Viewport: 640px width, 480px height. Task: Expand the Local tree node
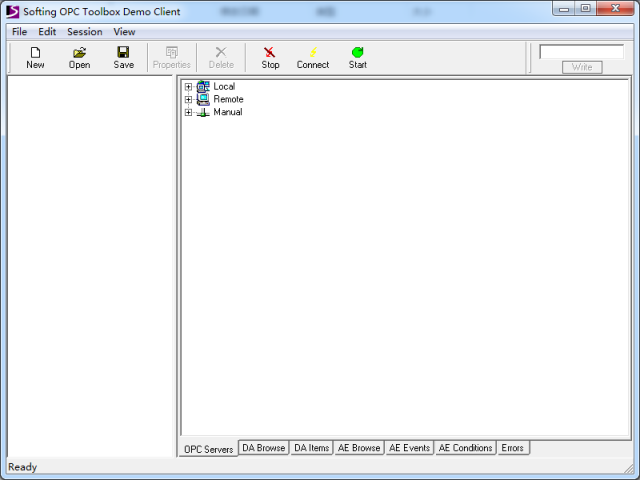[x=188, y=87]
